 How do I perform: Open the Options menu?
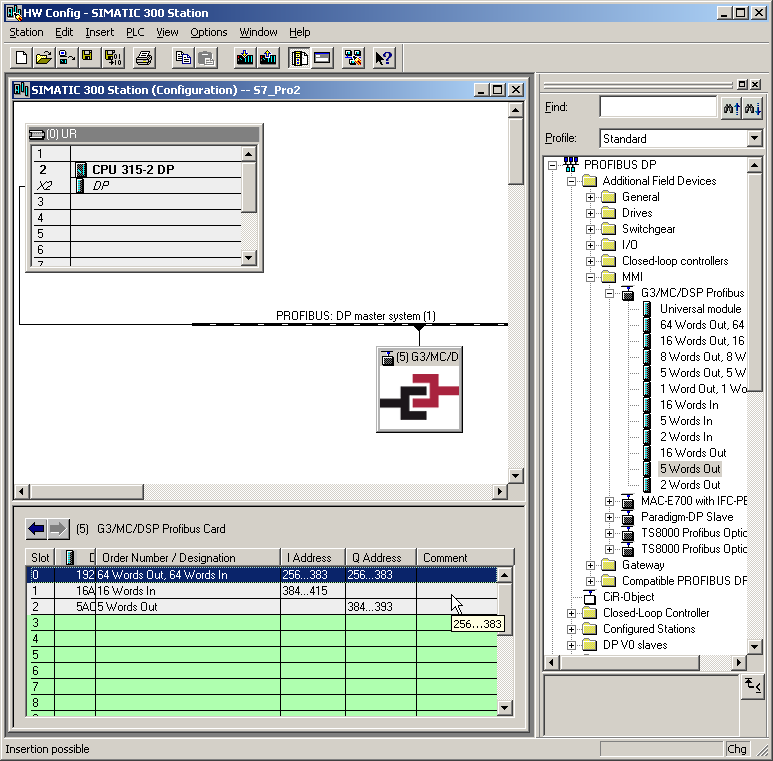[209, 33]
